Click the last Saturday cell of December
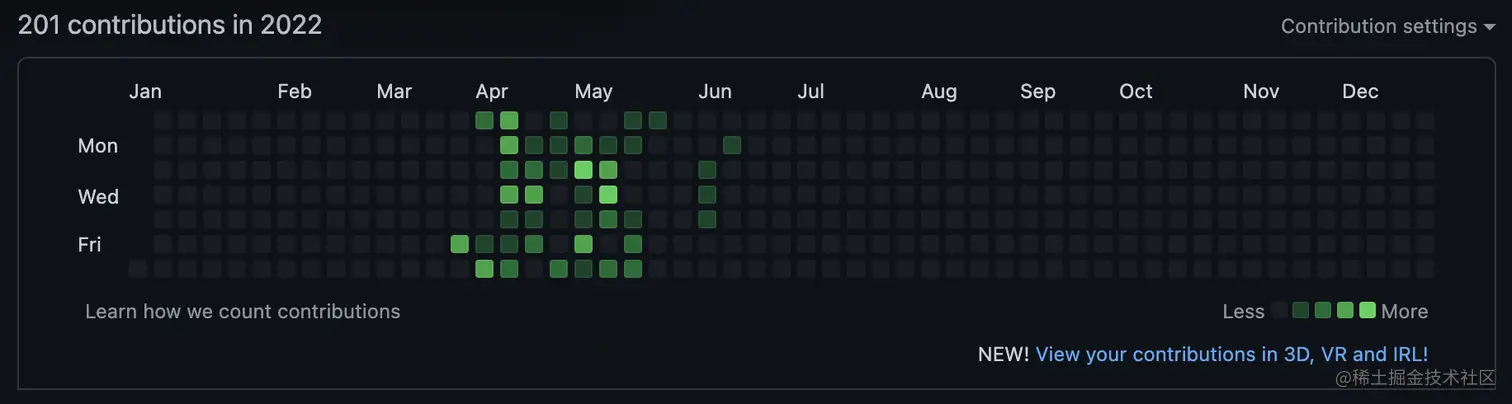Screen dimensions: 1512x404 [1424, 268]
